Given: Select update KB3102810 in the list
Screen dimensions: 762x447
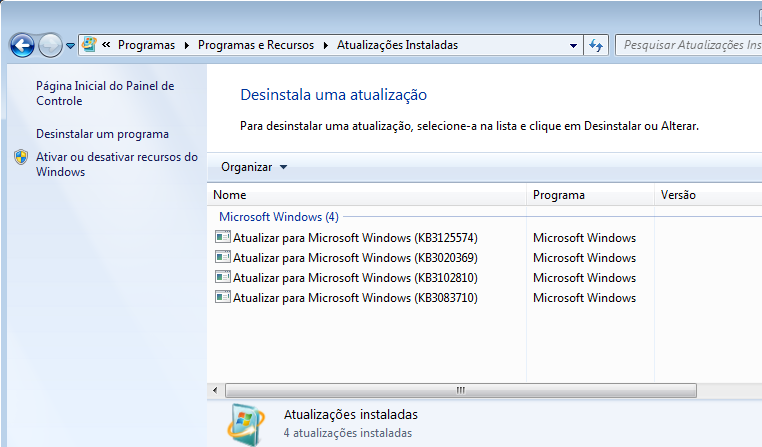Looking at the screenshot, I should tap(355, 278).
